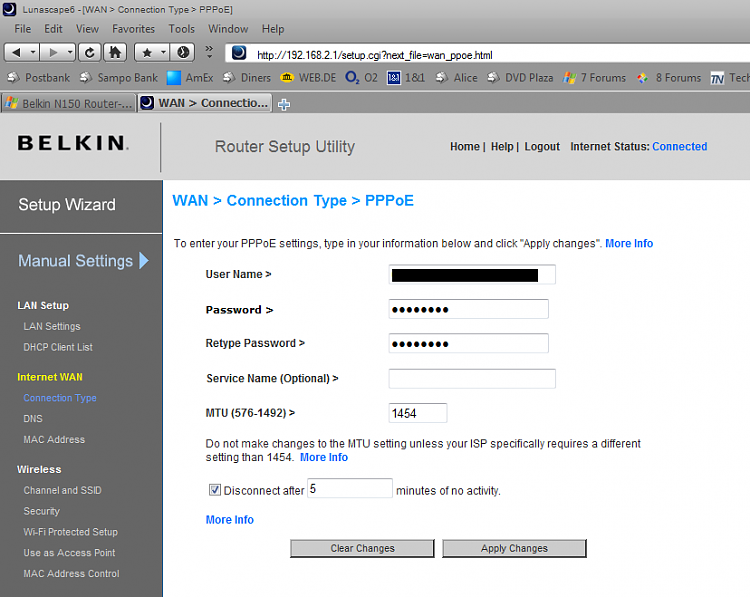Click the Clear Changes button
The width and height of the screenshot is (750, 597).
tap(362, 548)
